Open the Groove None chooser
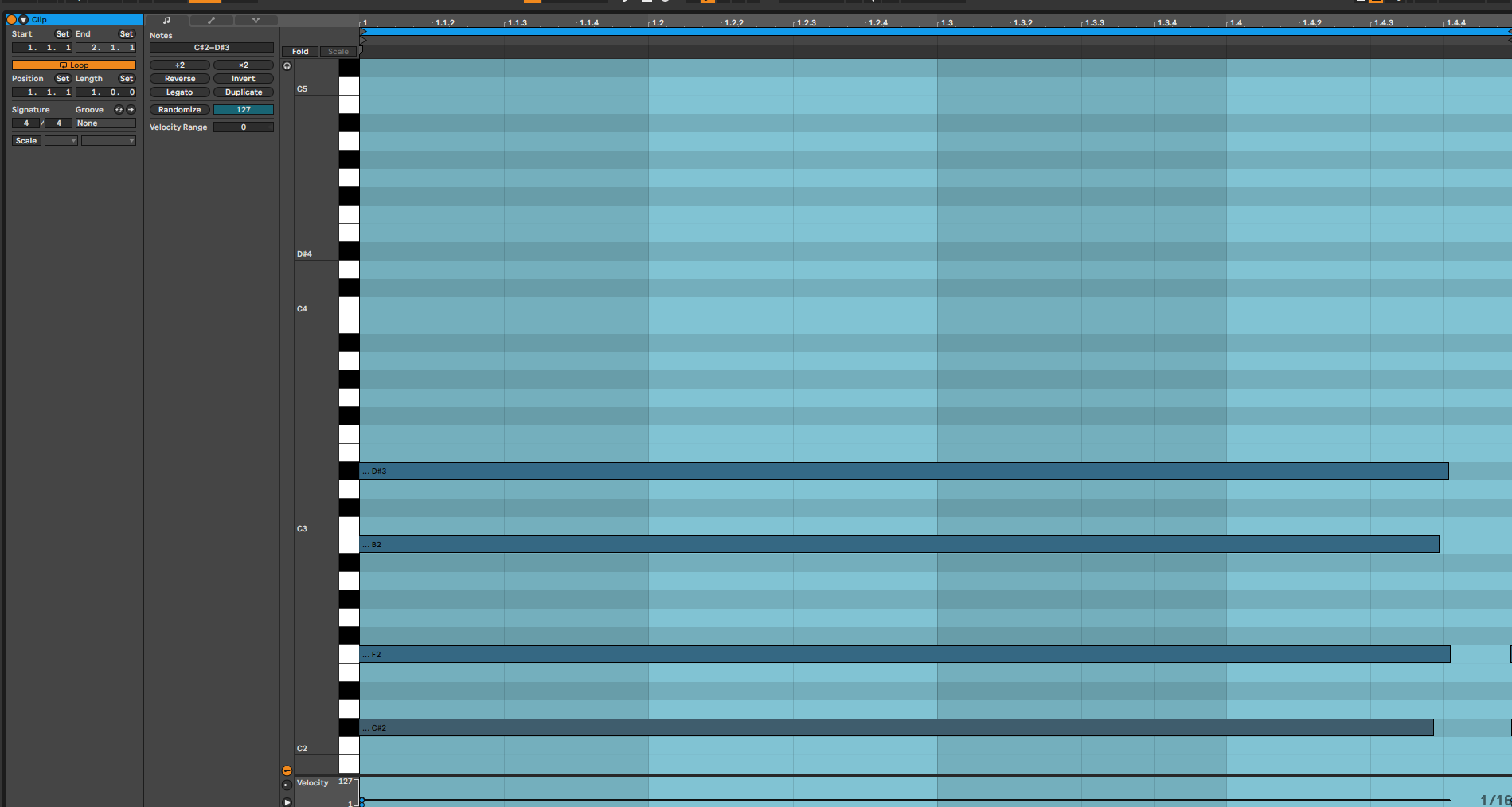The width and height of the screenshot is (1512, 807). (105, 123)
